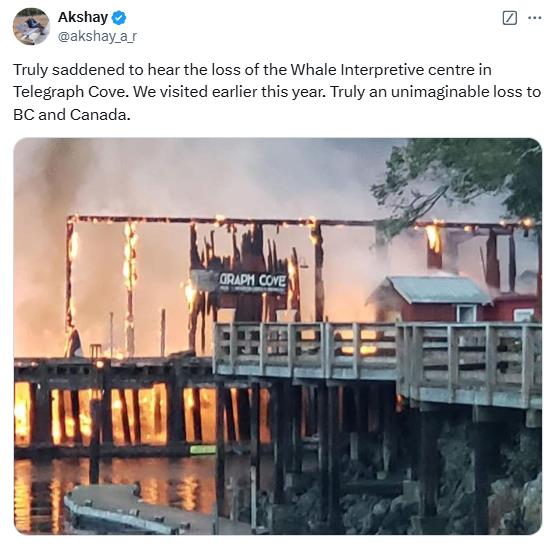Click the burning roof beam frame
Image resolution: width=552 pixels, height=551 pixels.
(303, 223)
